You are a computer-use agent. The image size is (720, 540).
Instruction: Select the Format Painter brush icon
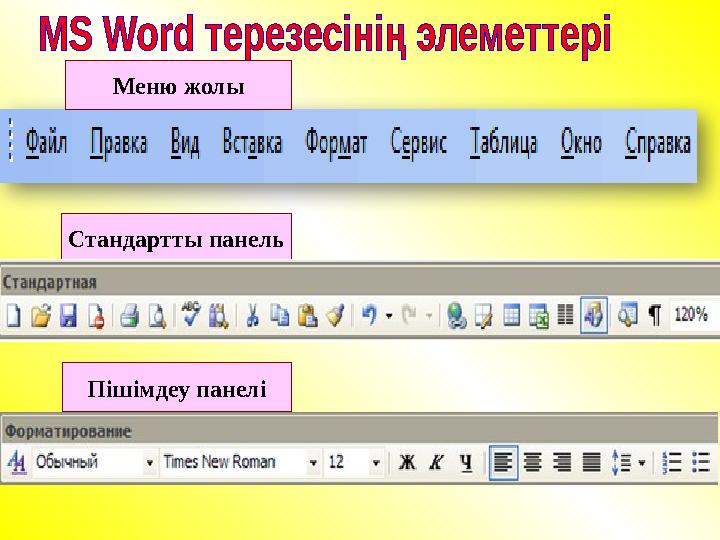tap(335, 316)
